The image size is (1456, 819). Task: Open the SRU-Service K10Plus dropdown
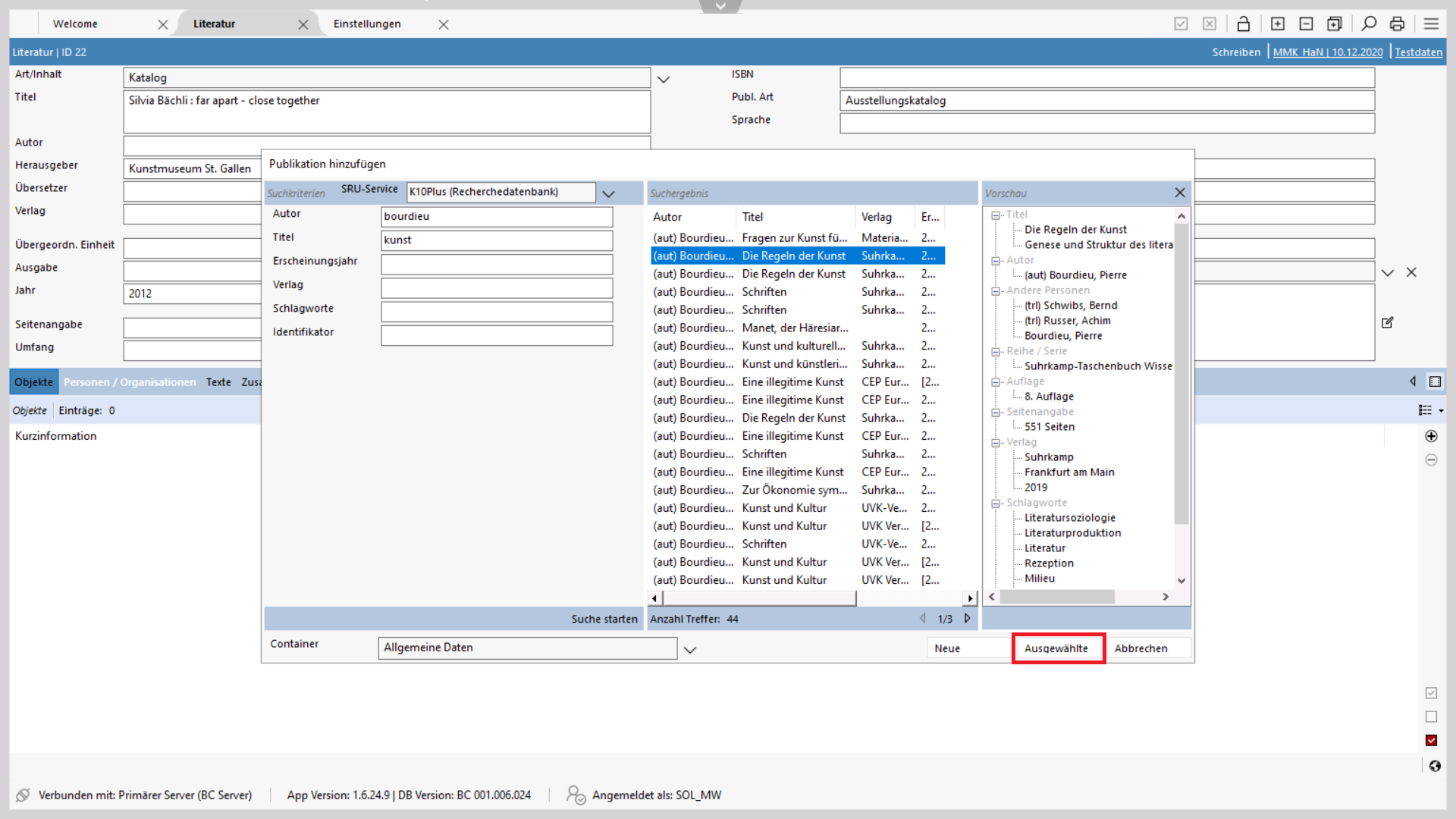click(x=608, y=193)
